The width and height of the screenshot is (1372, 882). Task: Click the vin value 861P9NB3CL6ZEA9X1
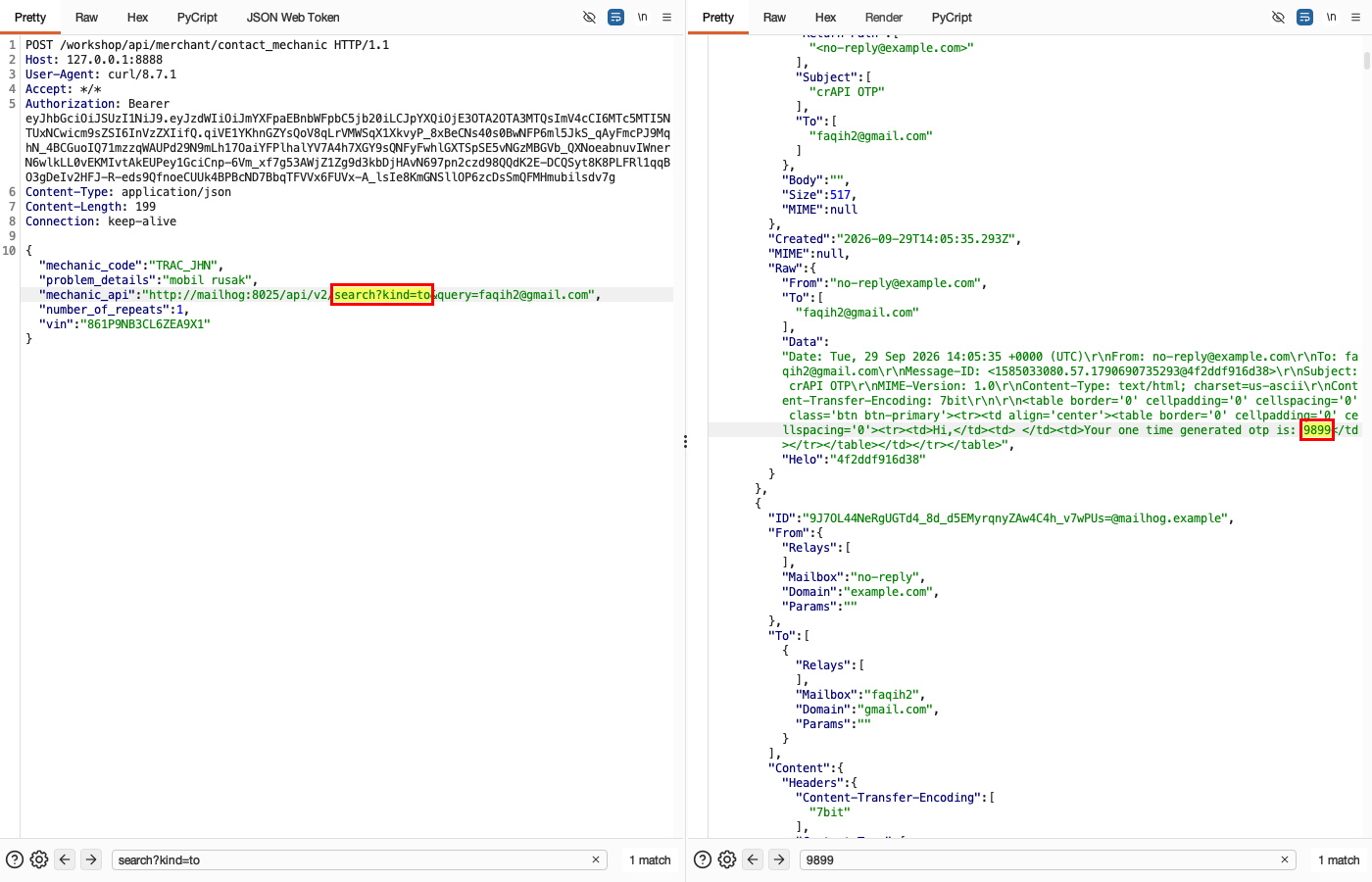(145, 324)
